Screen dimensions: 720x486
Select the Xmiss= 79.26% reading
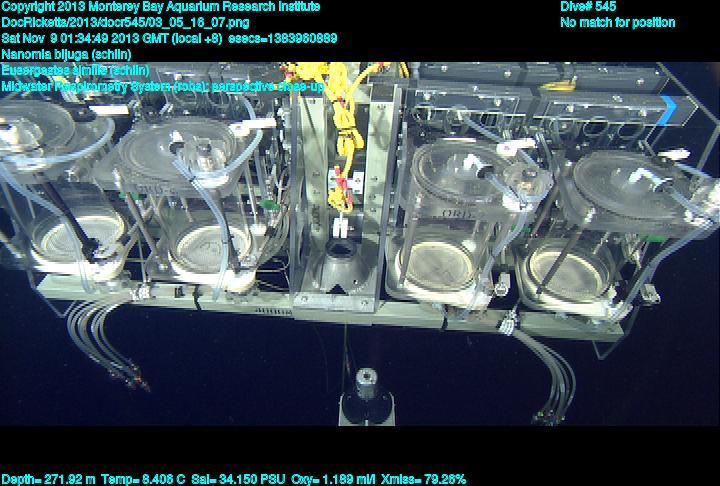coord(423,480)
